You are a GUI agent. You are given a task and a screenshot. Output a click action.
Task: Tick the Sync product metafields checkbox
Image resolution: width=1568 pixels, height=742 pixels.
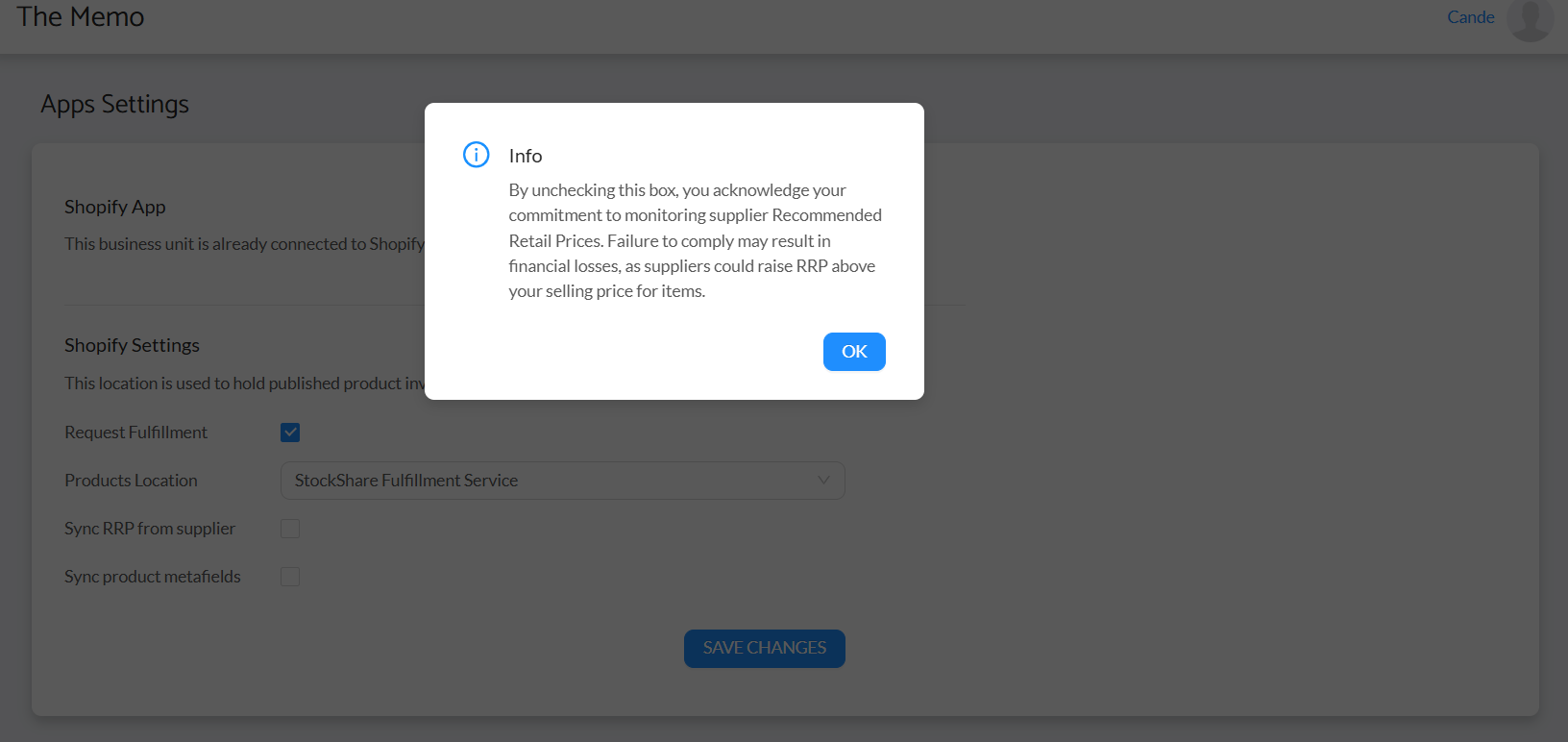(x=290, y=577)
